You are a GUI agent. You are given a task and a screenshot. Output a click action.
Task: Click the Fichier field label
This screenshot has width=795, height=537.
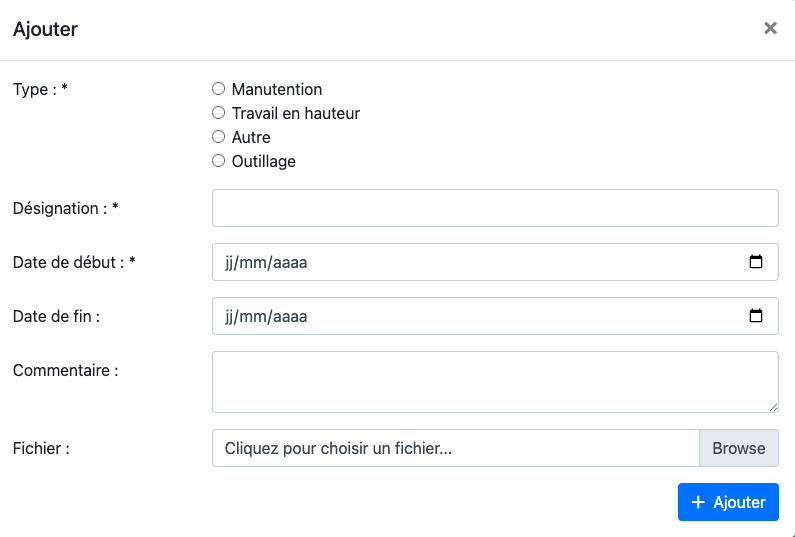click(x=41, y=449)
